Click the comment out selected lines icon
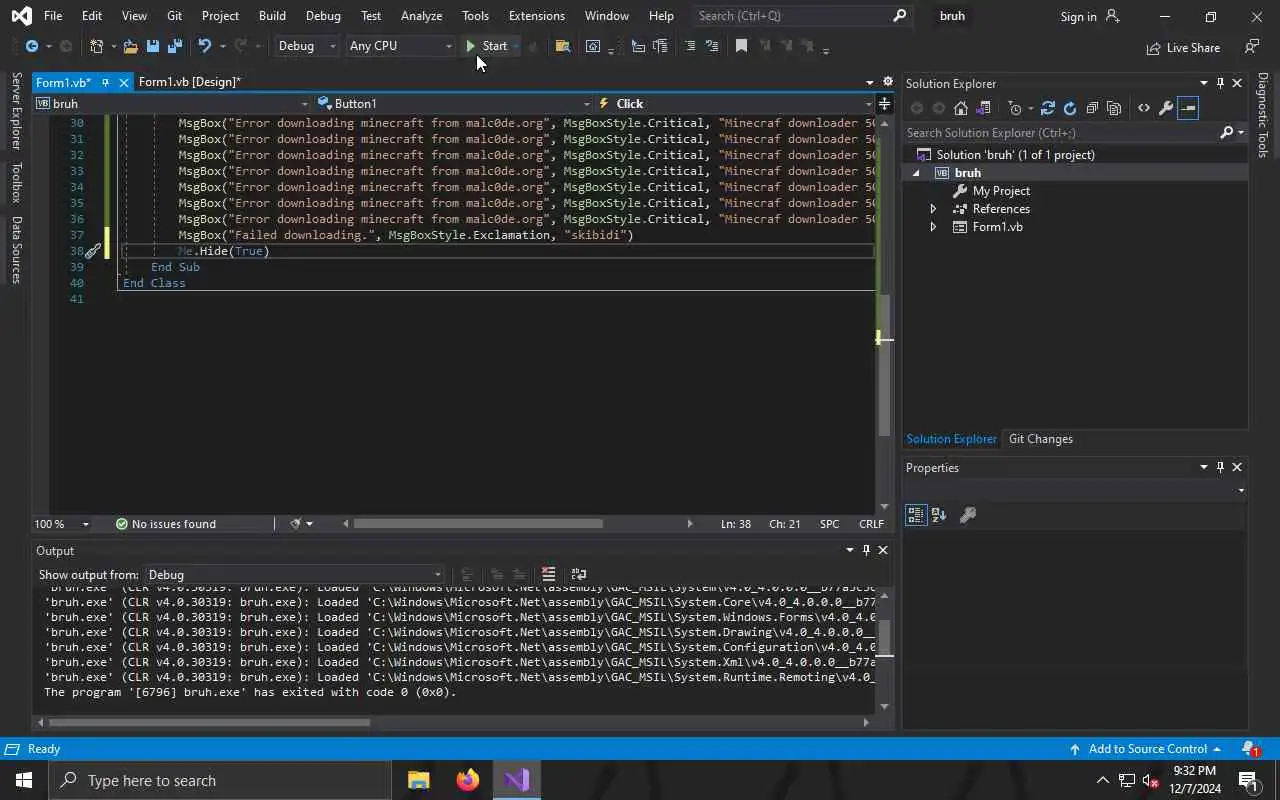 689,46
